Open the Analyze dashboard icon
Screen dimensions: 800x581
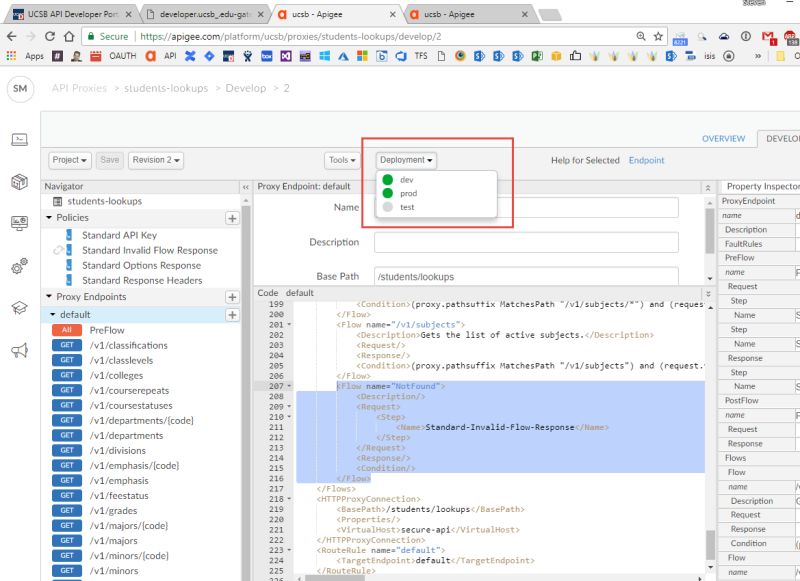click(22, 224)
